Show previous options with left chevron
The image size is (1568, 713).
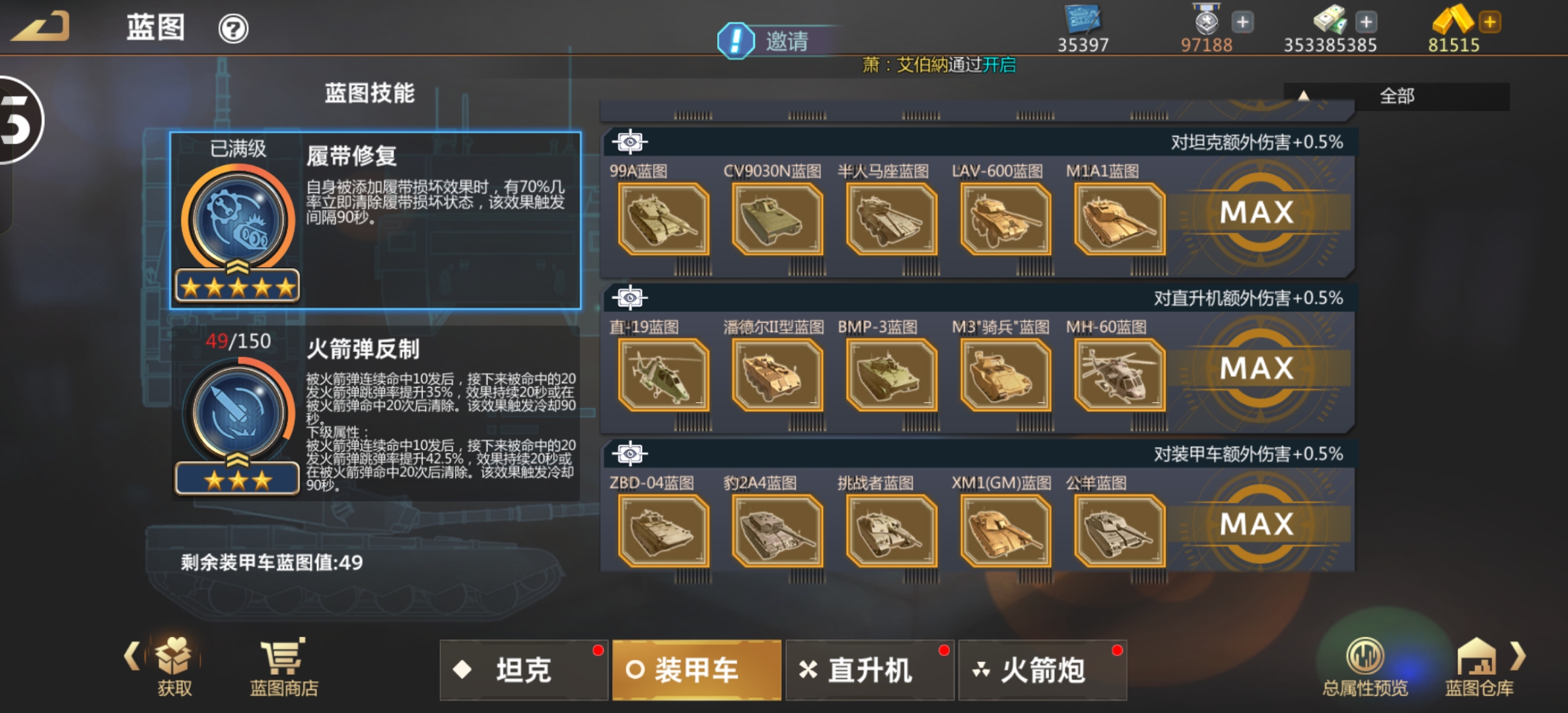131,656
